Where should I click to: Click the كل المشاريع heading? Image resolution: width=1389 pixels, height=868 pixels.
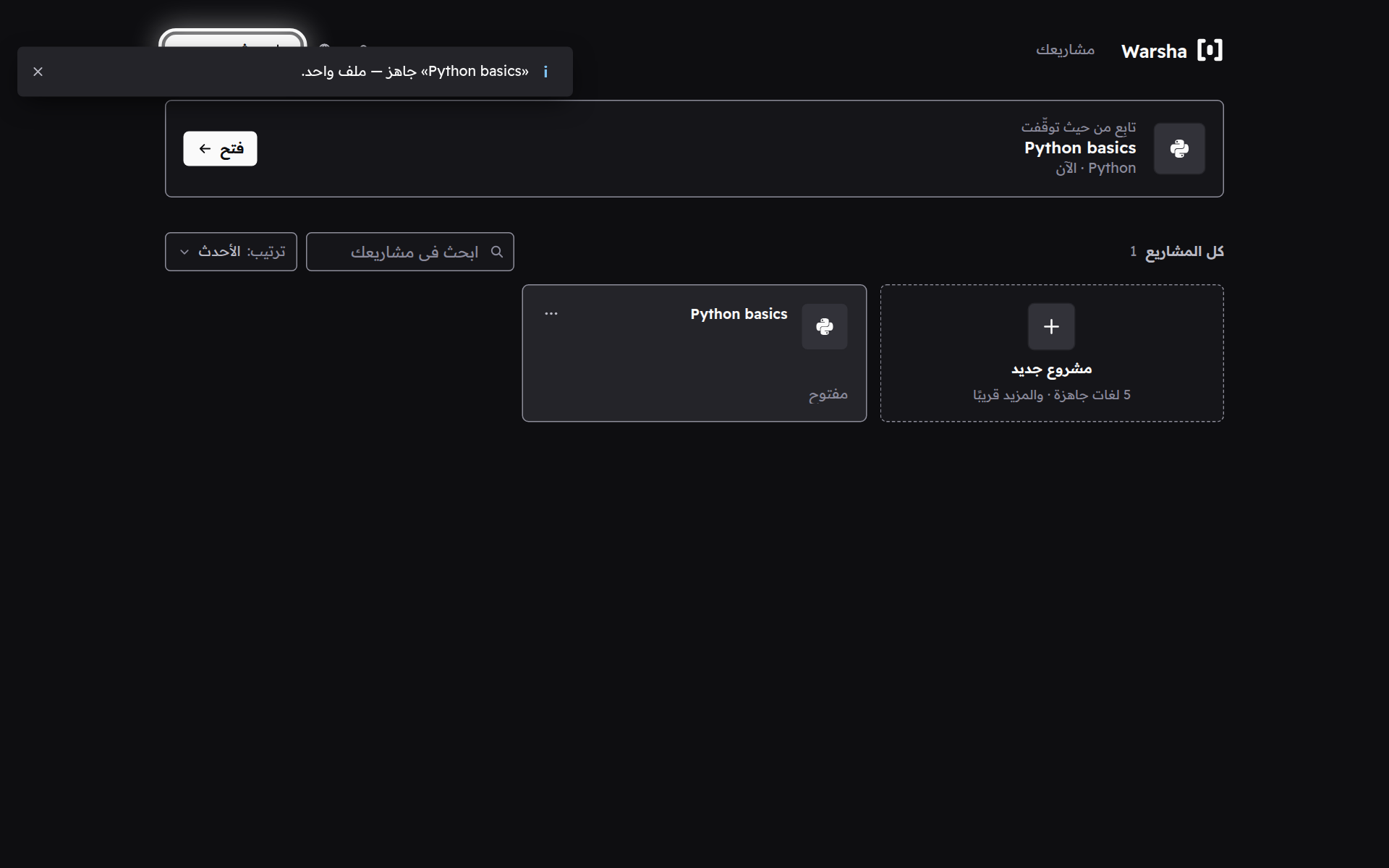point(1184,252)
